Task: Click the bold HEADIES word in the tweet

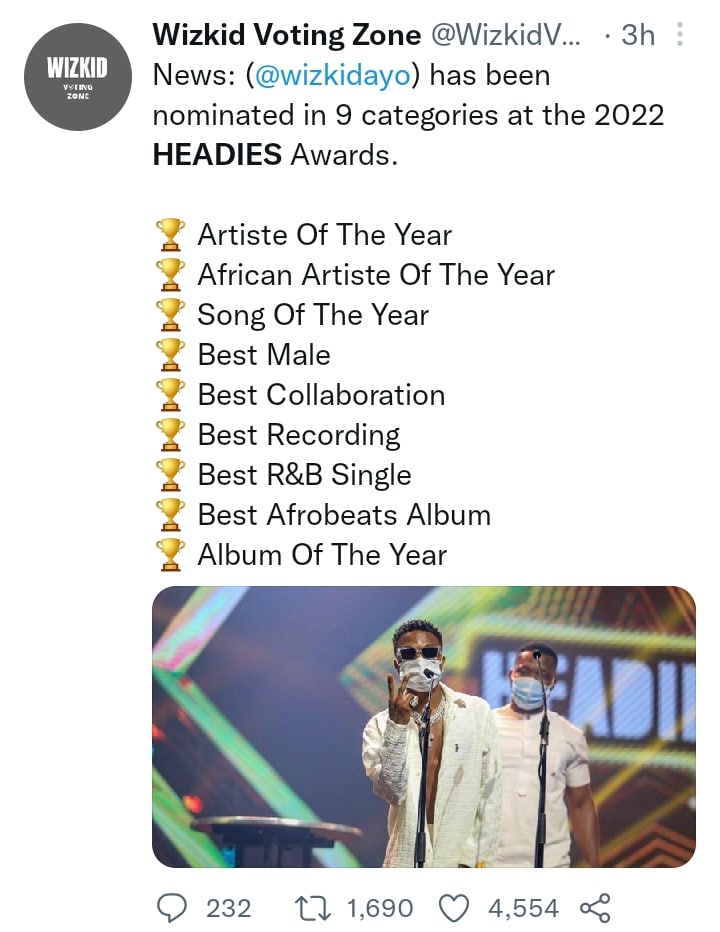Action: coord(217,155)
